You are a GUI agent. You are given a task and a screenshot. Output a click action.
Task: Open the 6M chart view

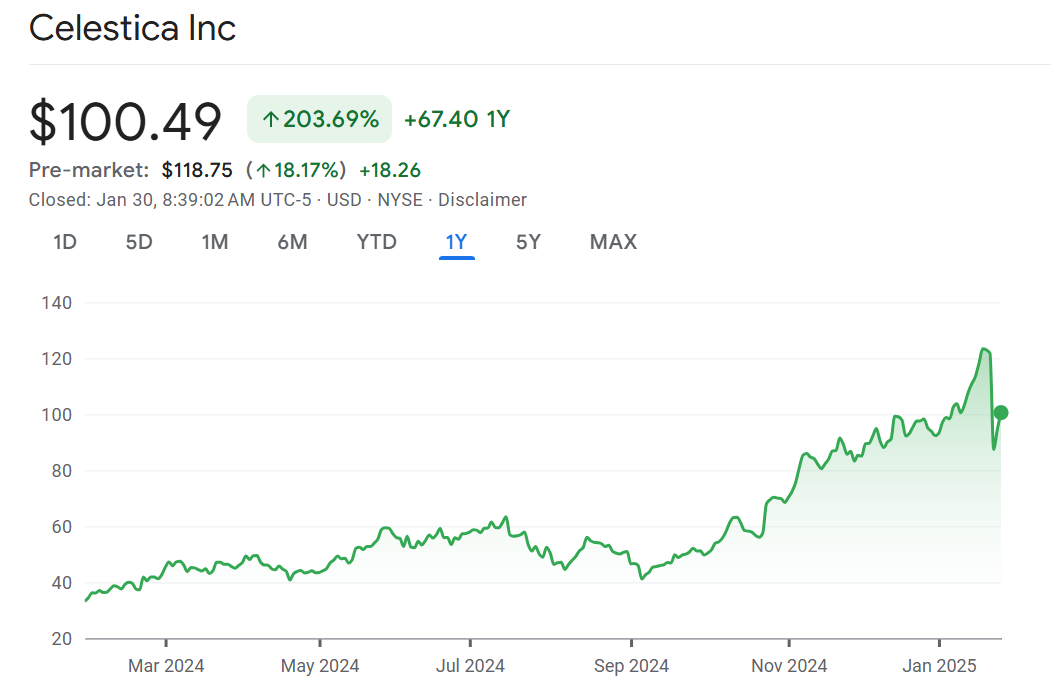pyautogui.click(x=292, y=242)
